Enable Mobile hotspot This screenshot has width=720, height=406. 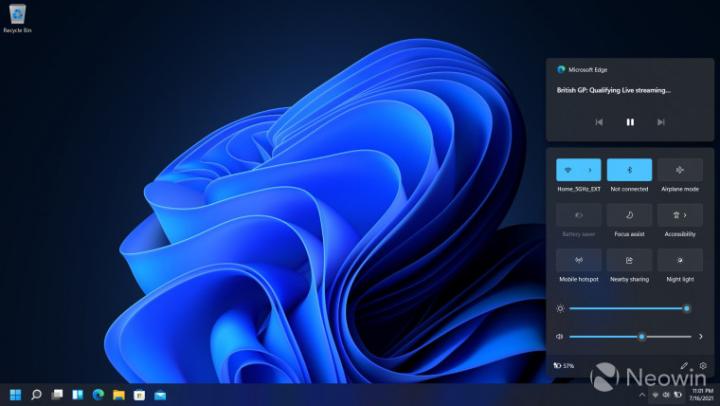[x=579, y=260]
